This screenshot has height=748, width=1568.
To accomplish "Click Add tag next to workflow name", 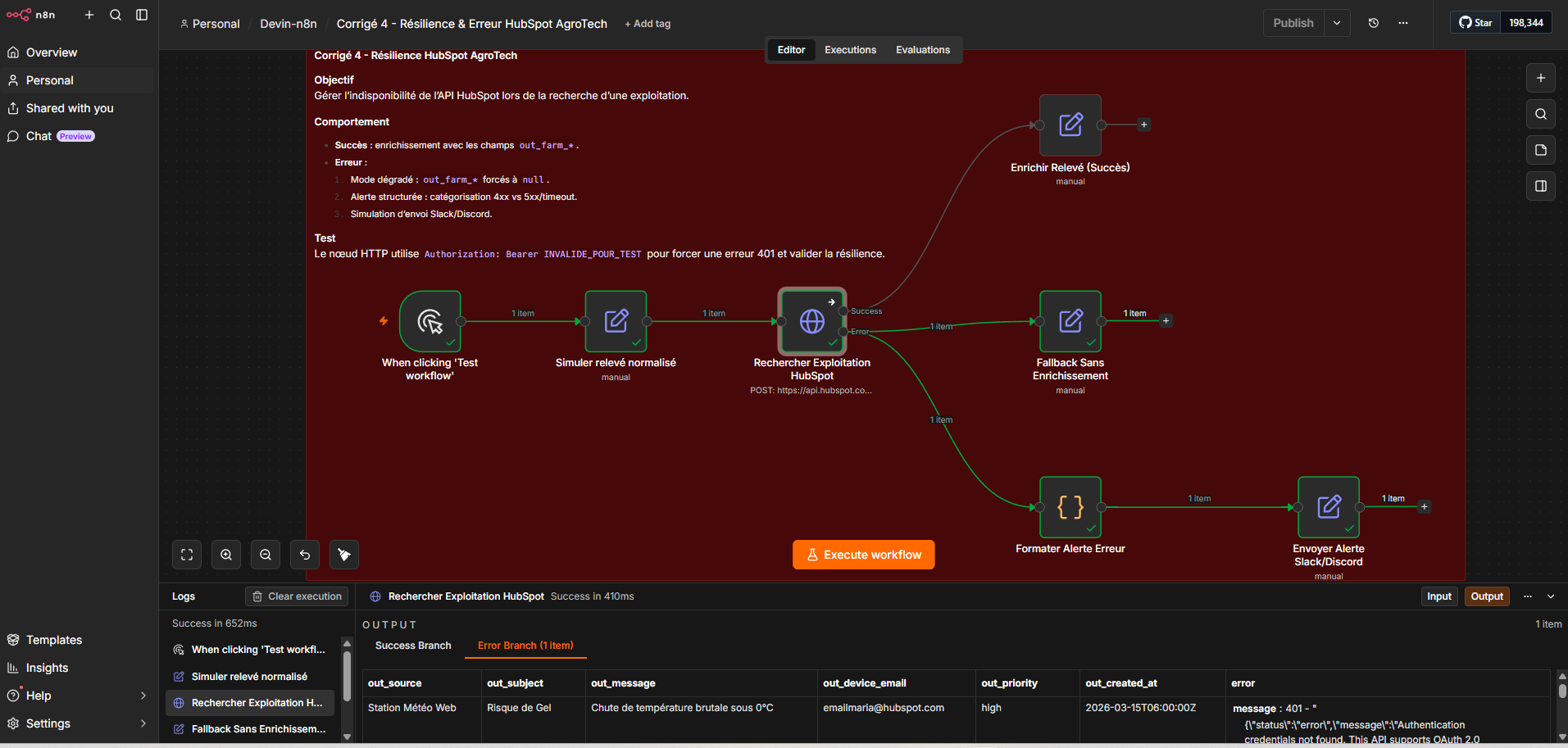I will click(x=648, y=24).
